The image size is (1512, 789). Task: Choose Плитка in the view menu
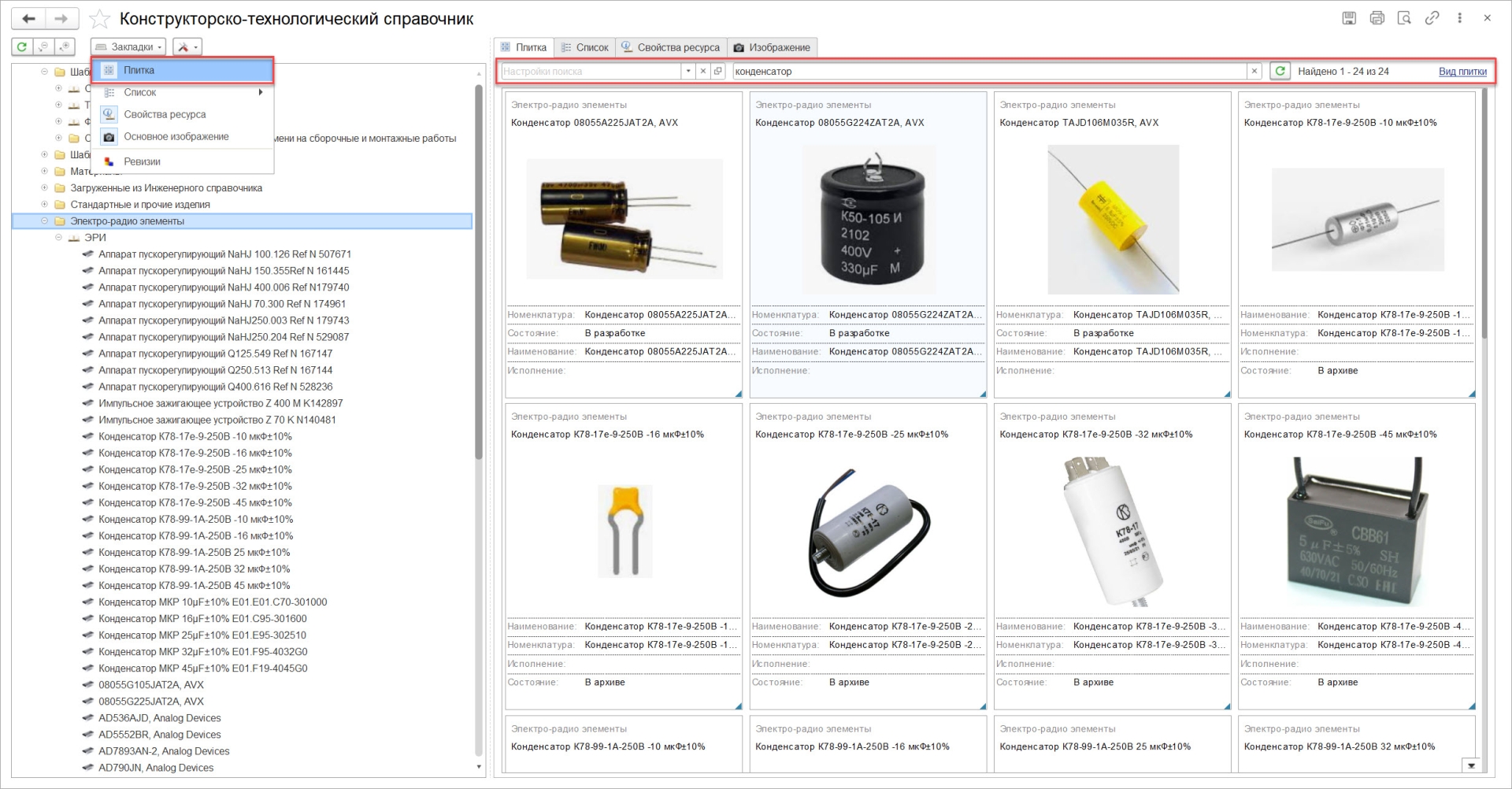[183, 70]
